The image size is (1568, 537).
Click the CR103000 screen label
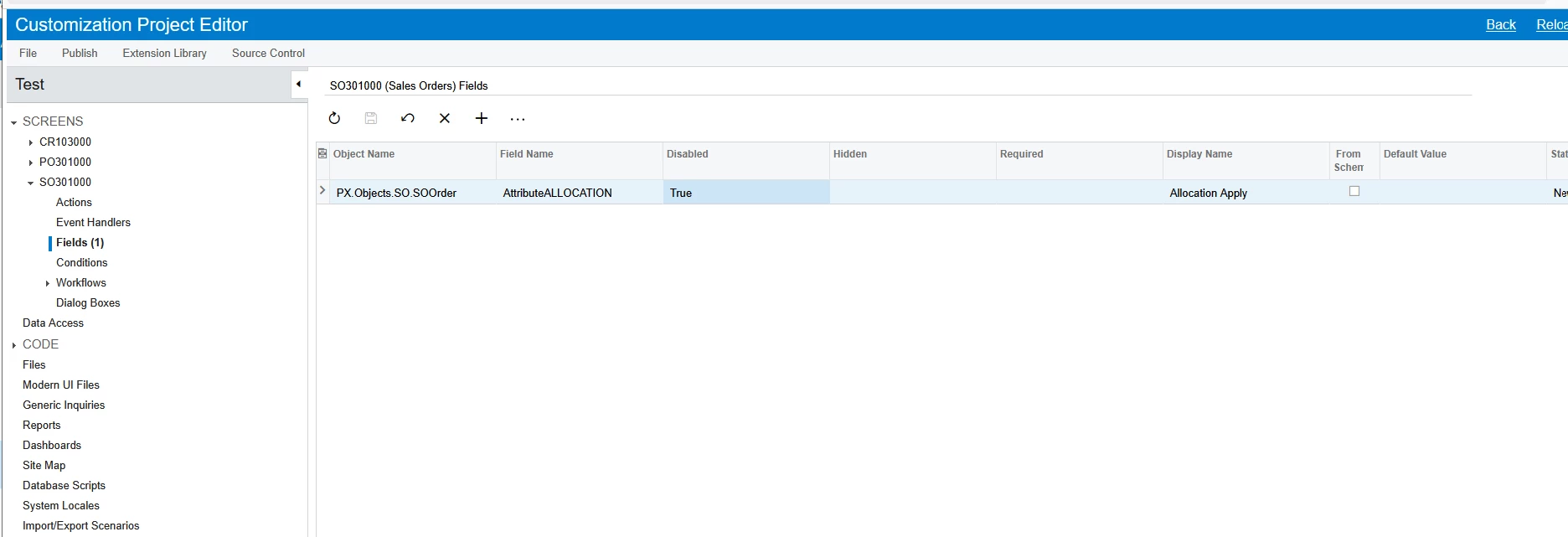(65, 142)
